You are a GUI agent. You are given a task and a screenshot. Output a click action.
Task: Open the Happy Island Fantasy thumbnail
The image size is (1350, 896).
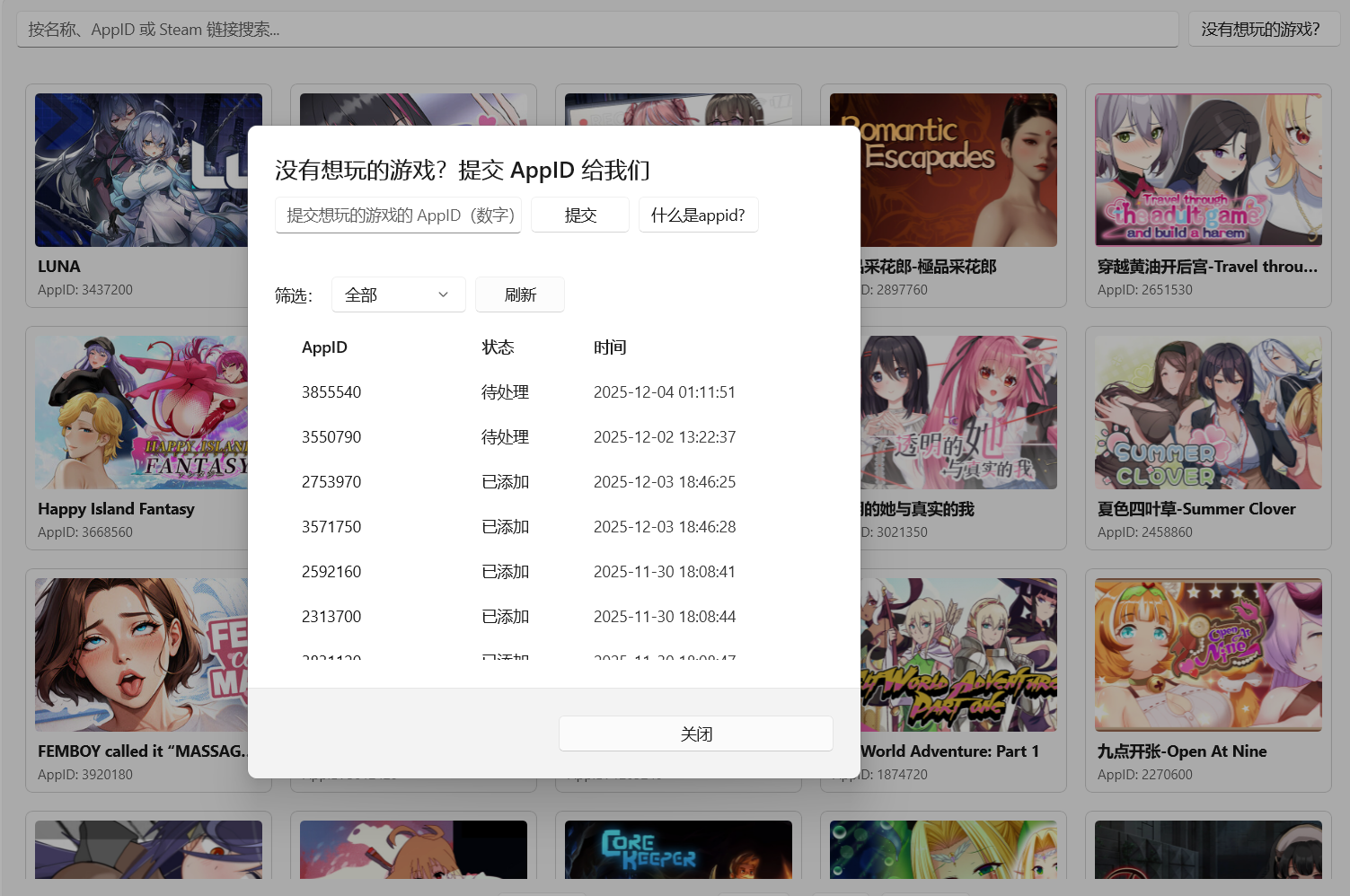pos(141,412)
